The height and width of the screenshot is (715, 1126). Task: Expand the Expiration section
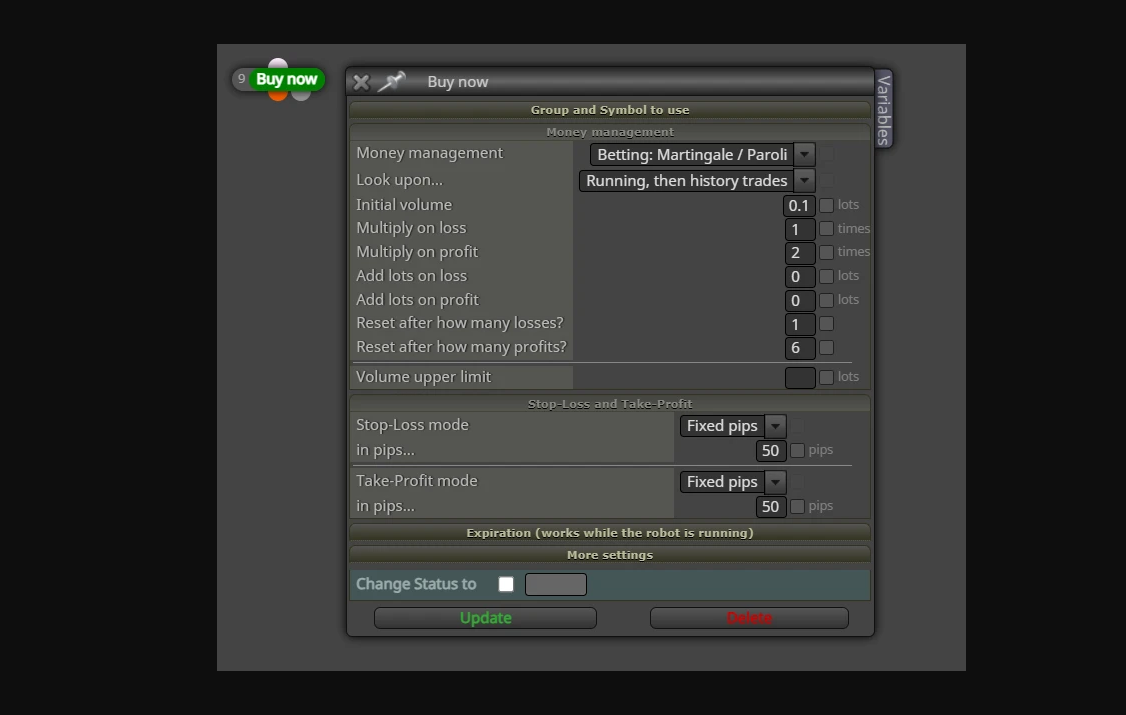[x=610, y=533]
